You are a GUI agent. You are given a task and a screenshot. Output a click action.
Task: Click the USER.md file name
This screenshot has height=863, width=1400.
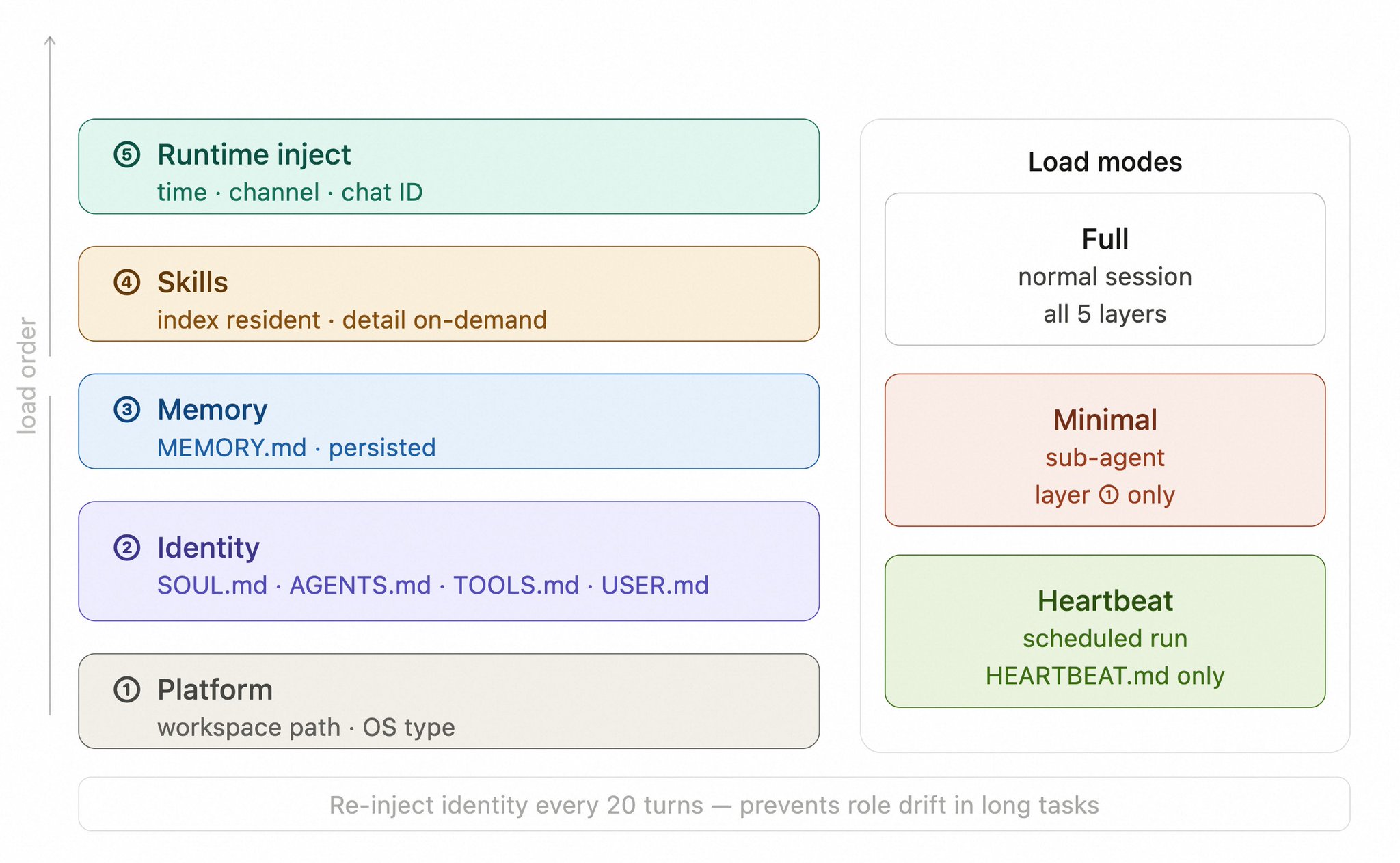pos(655,586)
